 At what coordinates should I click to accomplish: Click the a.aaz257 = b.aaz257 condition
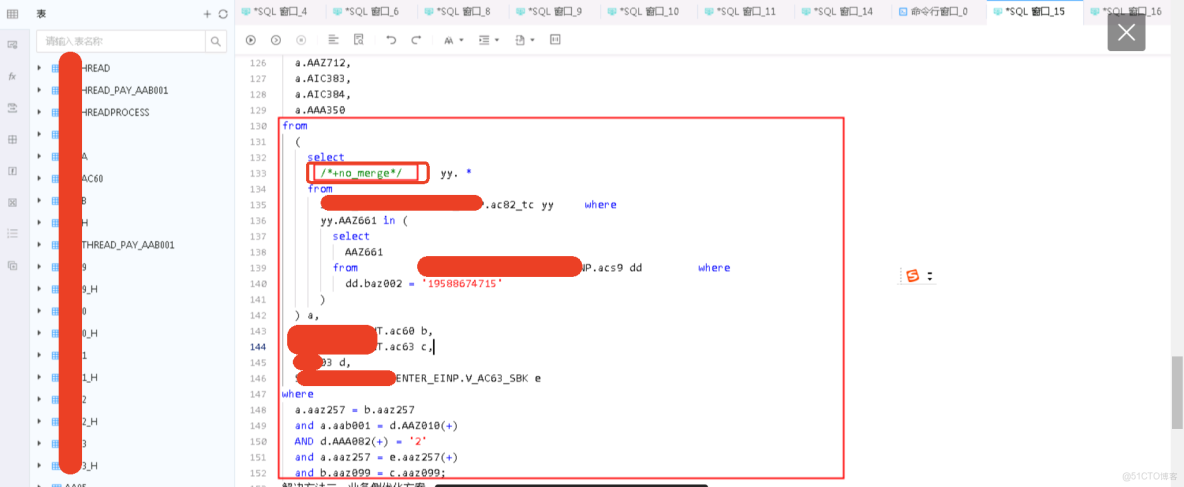[355, 410]
